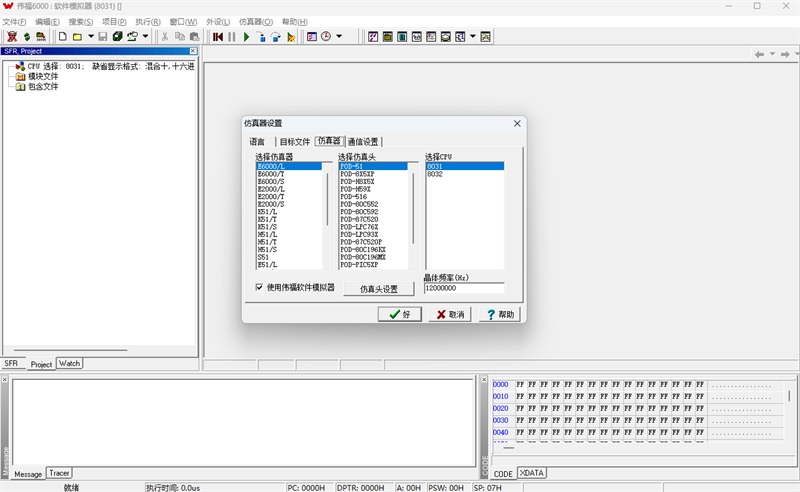Click the pause execution icon
The height and width of the screenshot is (492, 800).
point(232,37)
